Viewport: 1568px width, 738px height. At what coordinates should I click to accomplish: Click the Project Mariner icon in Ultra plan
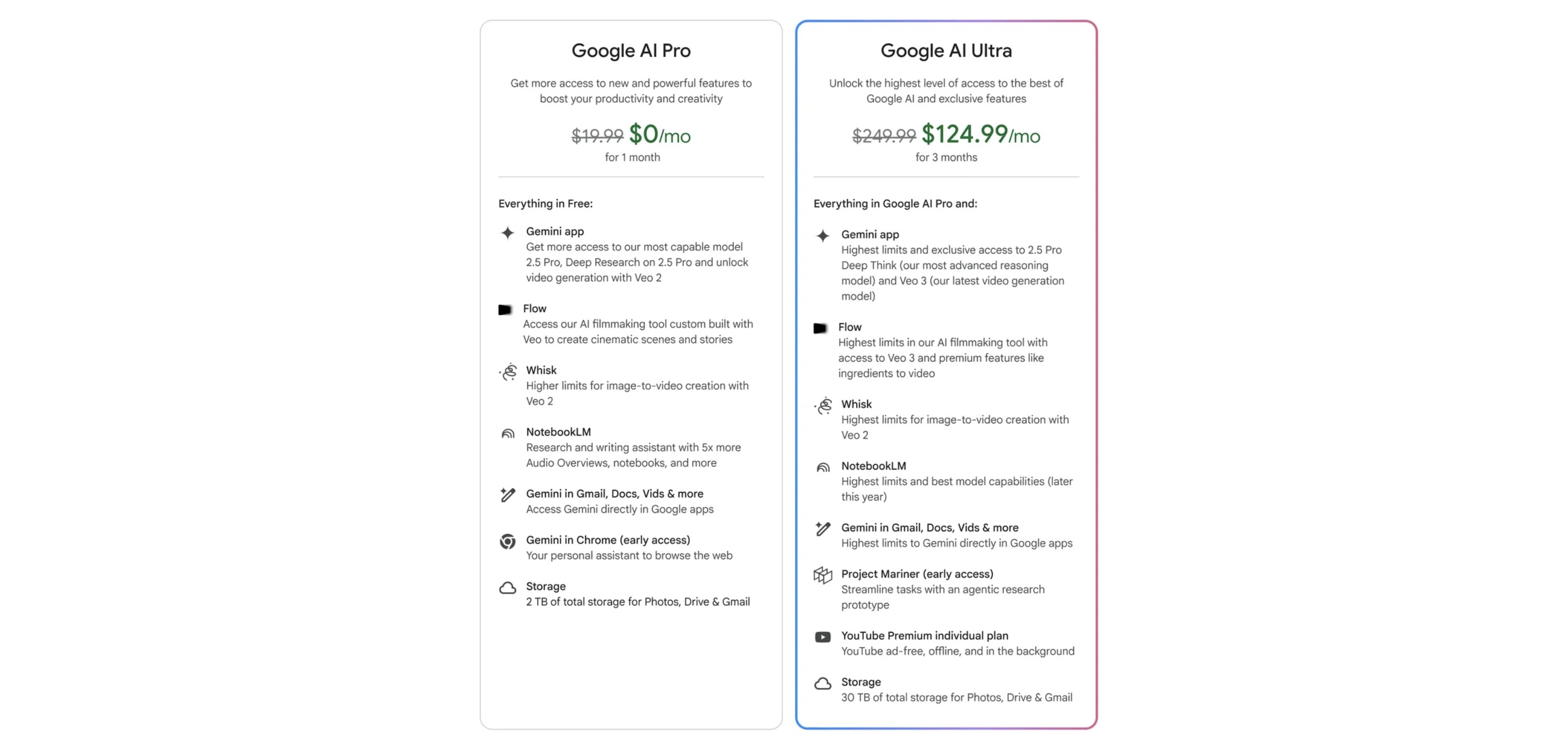click(x=823, y=575)
